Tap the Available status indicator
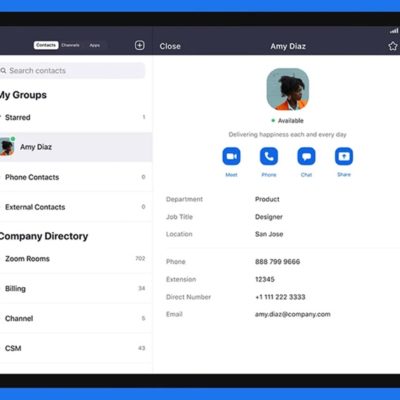The width and height of the screenshot is (400, 400). coord(288,121)
